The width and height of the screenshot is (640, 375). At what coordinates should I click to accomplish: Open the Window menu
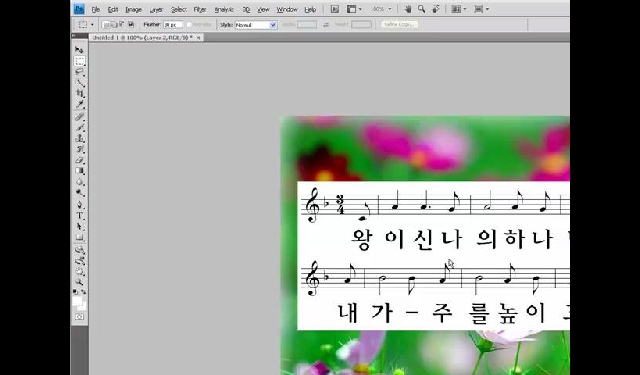[287, 9]
